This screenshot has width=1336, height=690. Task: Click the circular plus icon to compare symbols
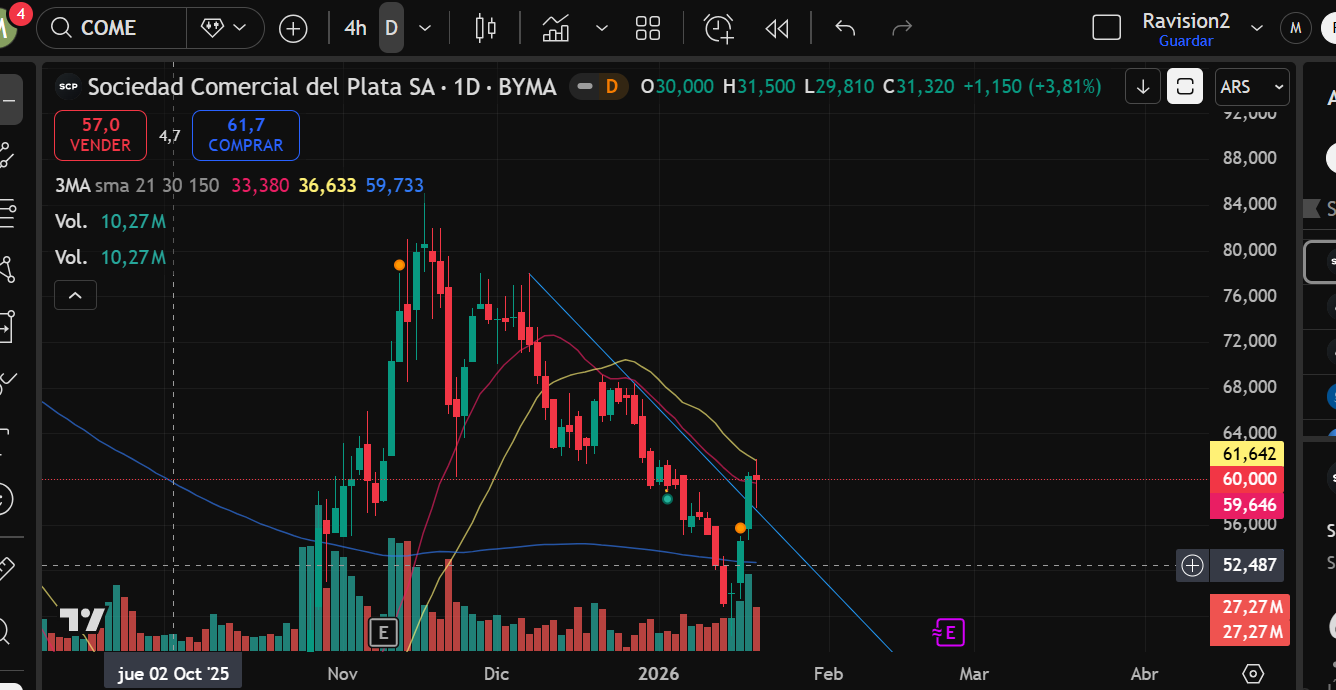pyautogui.click(x=293, y=27)
